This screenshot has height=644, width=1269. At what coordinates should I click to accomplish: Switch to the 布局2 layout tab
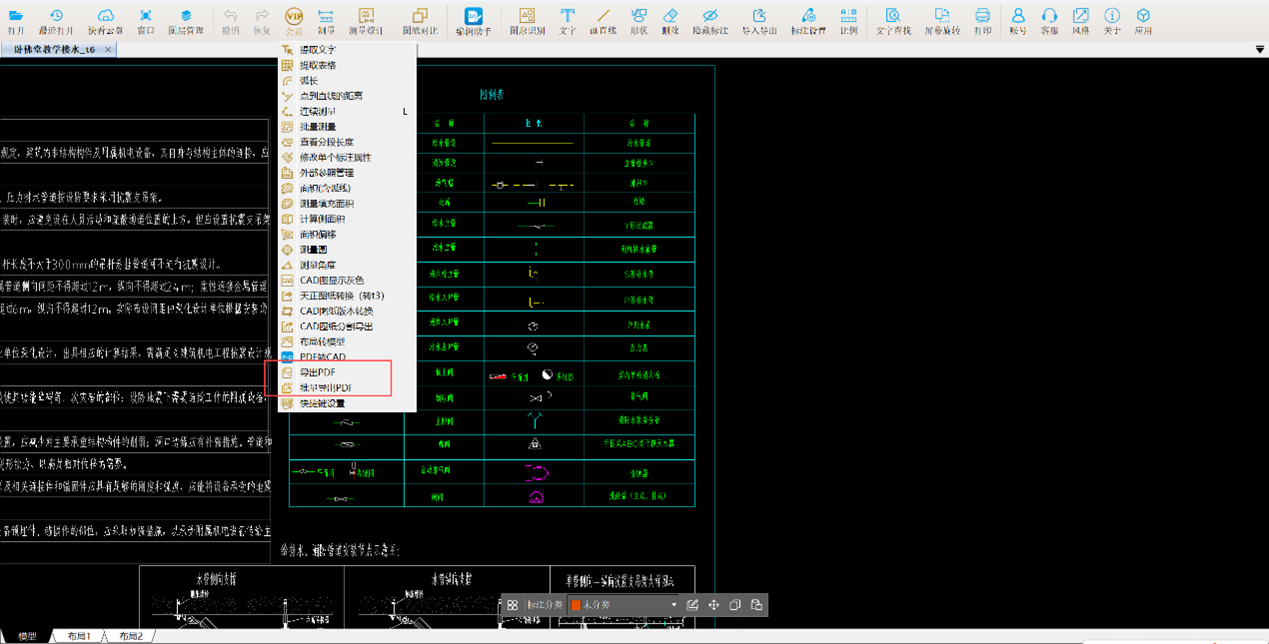click(131, 636)
